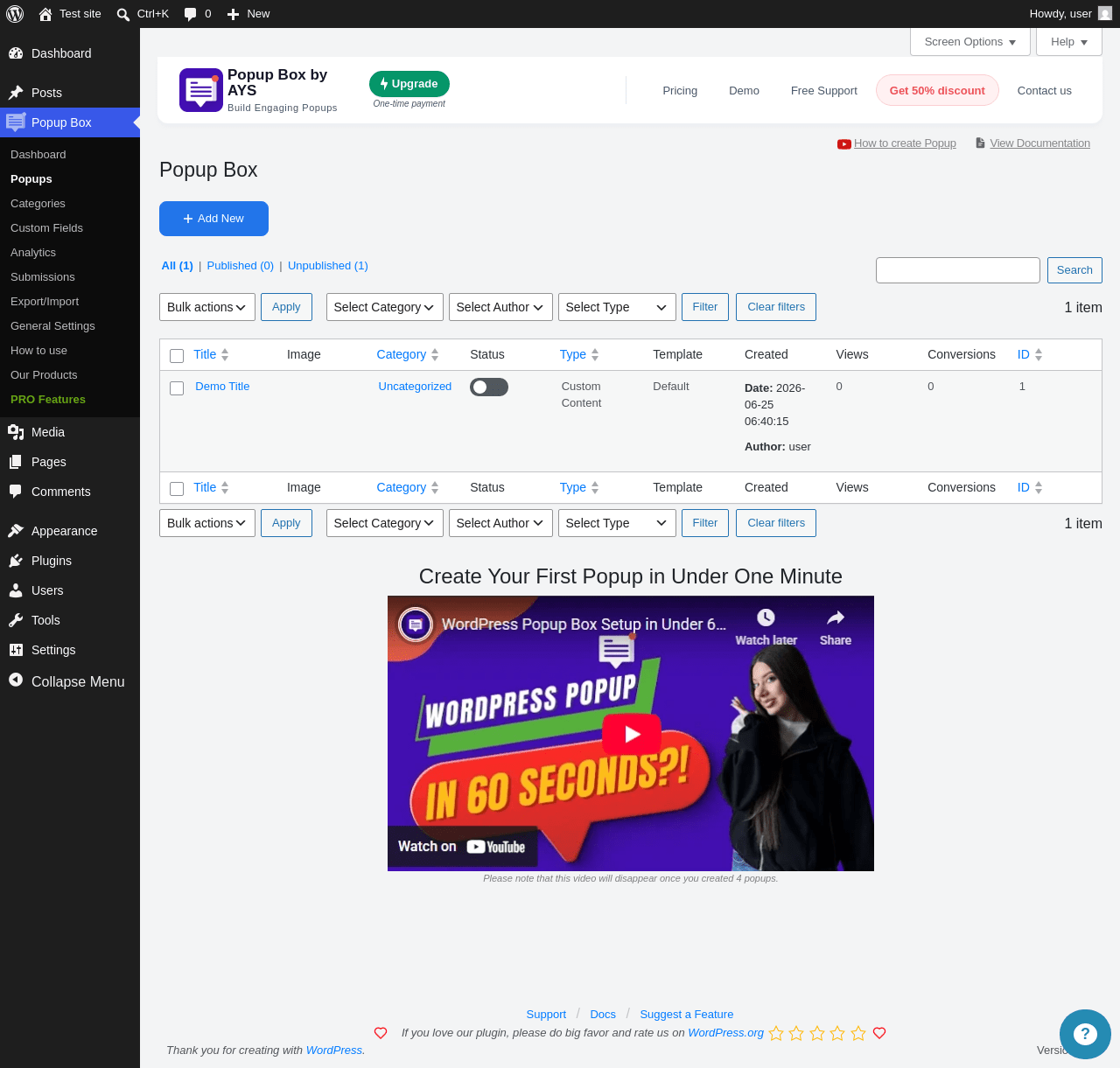
Task: Click the Add New popup button
Action: coord(213,219)
